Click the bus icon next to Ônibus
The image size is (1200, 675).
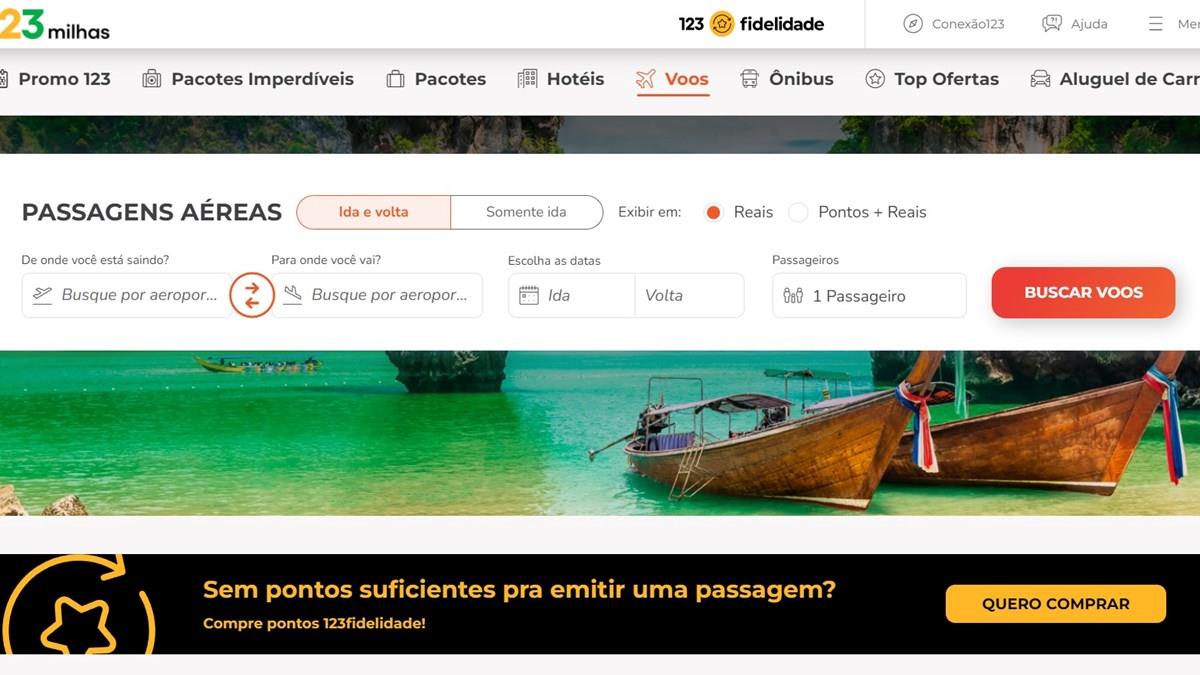pyautogui.click(x=749, y=79)
